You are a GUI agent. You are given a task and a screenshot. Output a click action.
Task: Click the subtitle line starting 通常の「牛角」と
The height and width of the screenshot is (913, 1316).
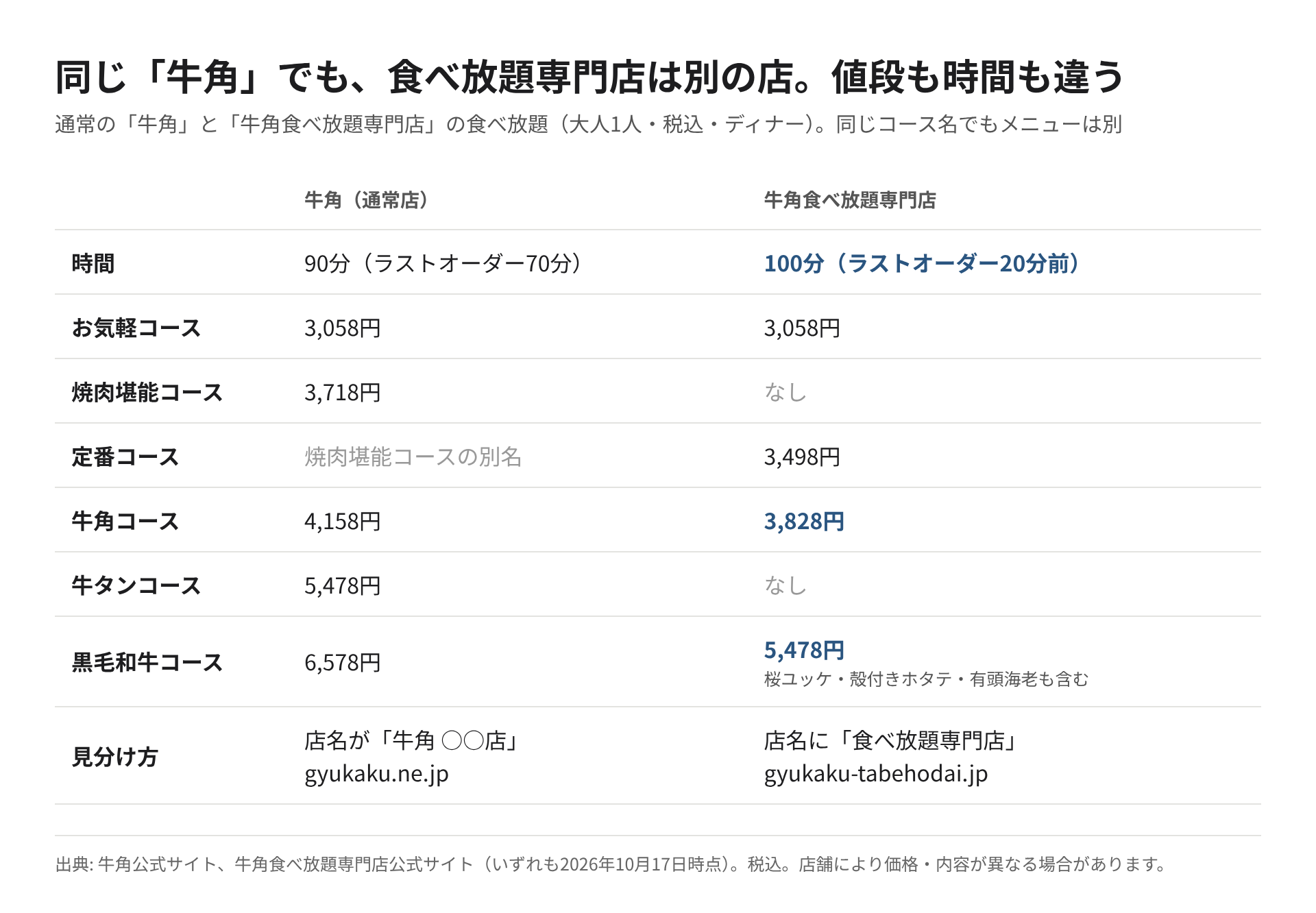(588, 124)
